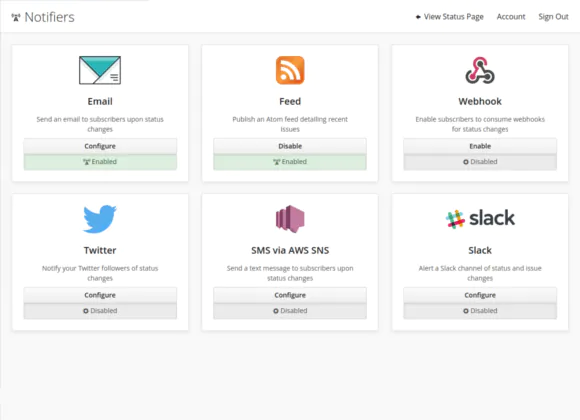
Task: Click Slack's gray Disabled status bar
Action: pos(480,311)
